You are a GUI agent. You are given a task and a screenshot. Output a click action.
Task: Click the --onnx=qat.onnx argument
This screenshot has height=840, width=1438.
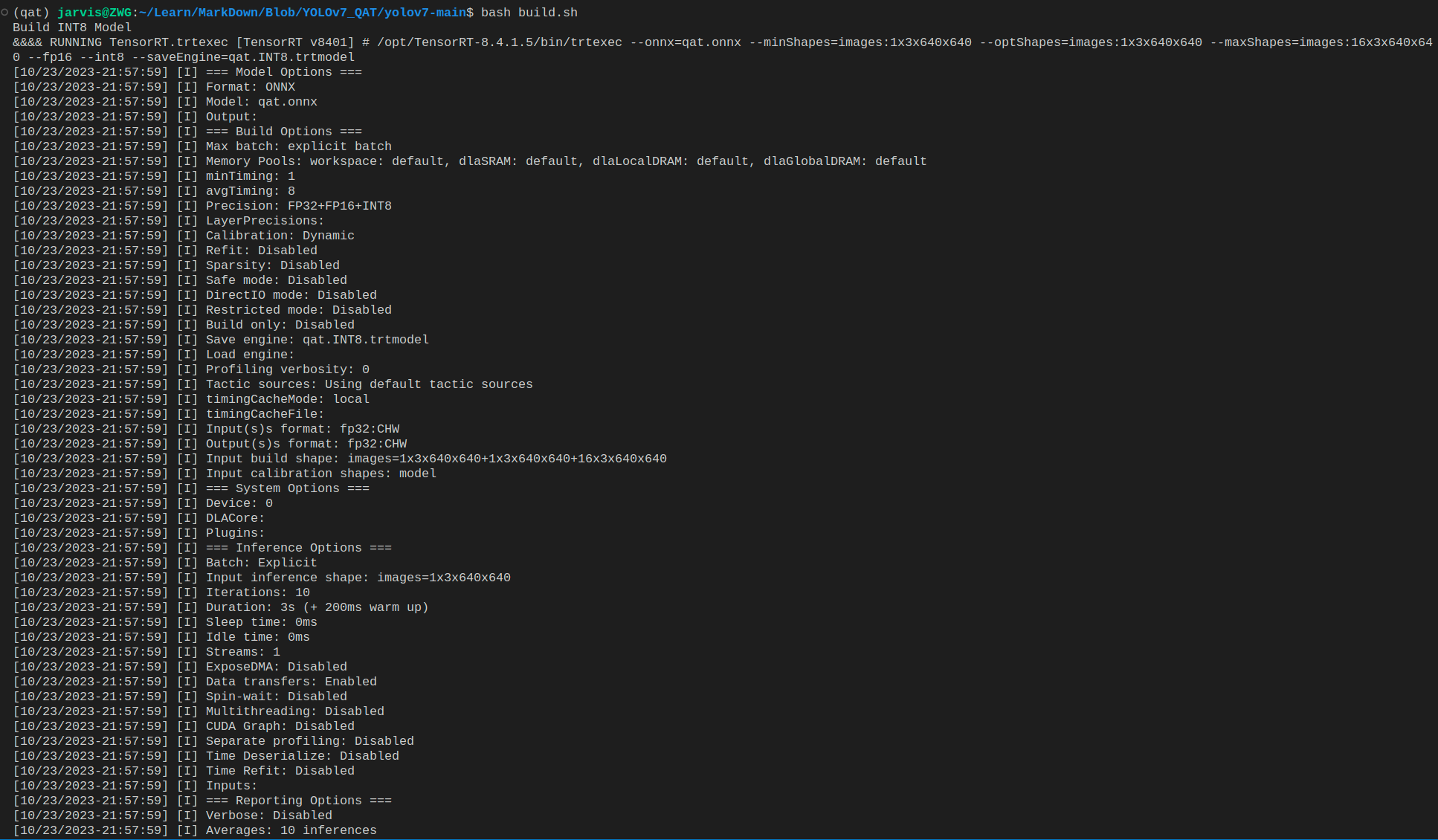(685, 42)
